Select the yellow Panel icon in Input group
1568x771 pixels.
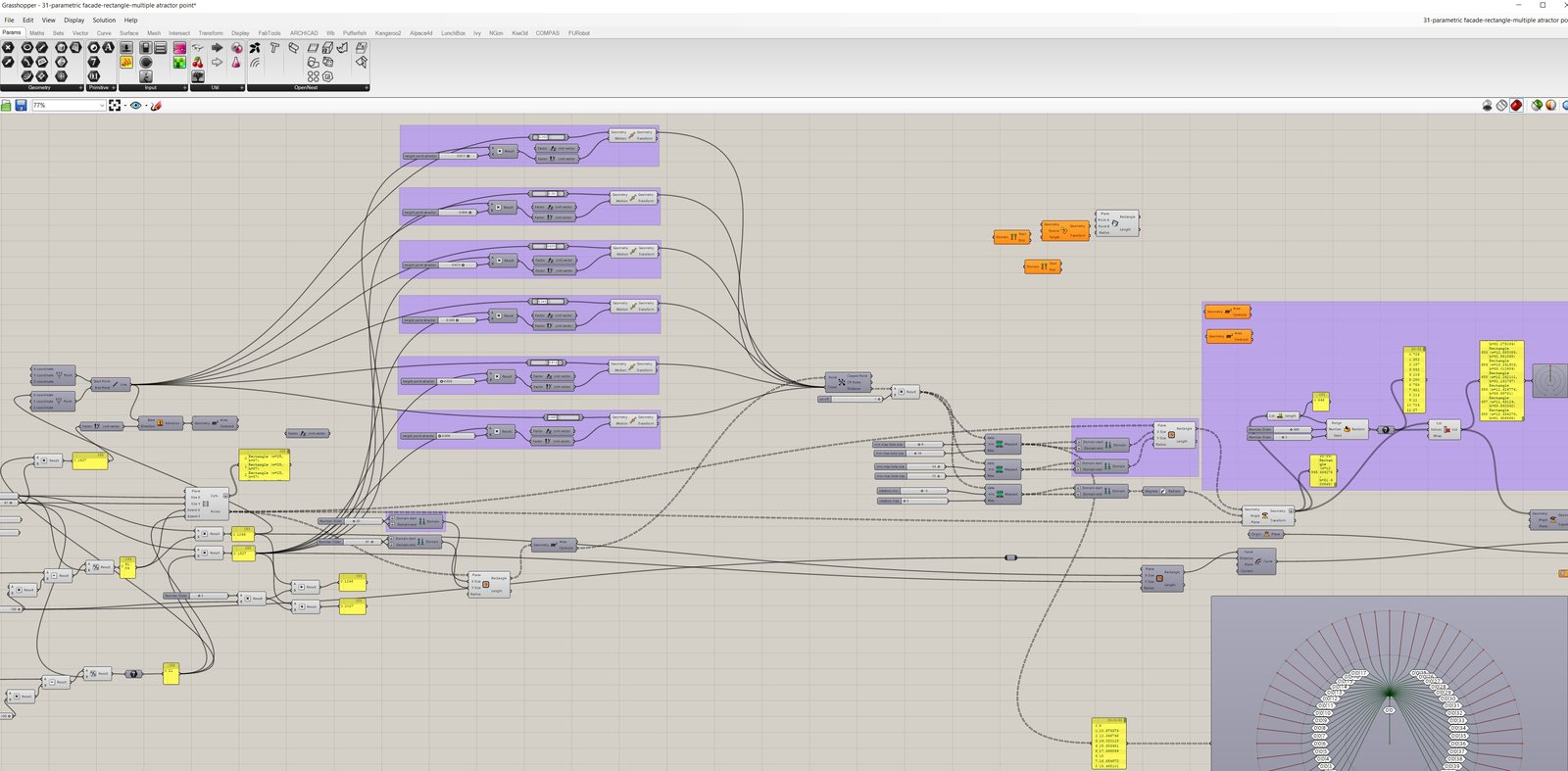click(x=126, y=62)
